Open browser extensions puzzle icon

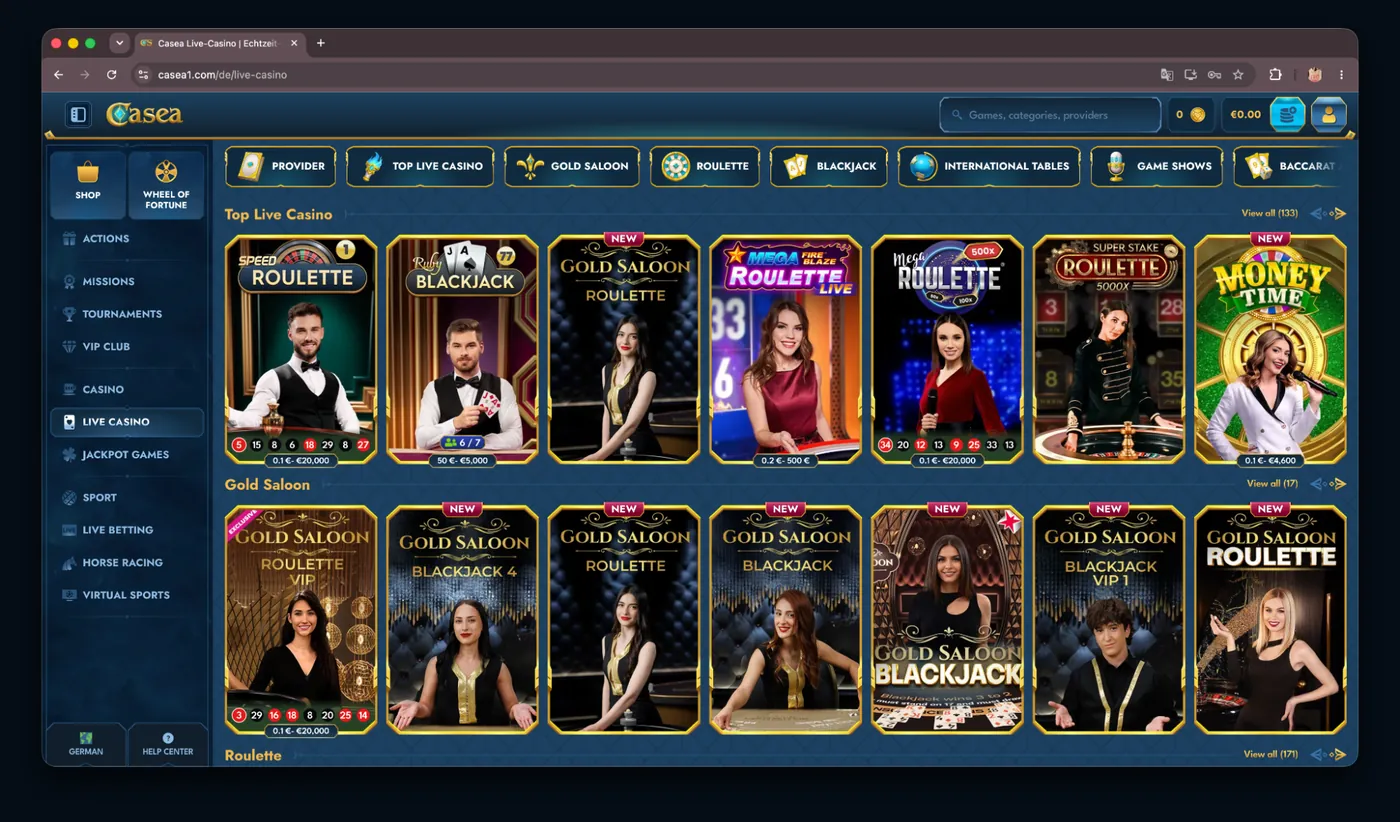1275,75
